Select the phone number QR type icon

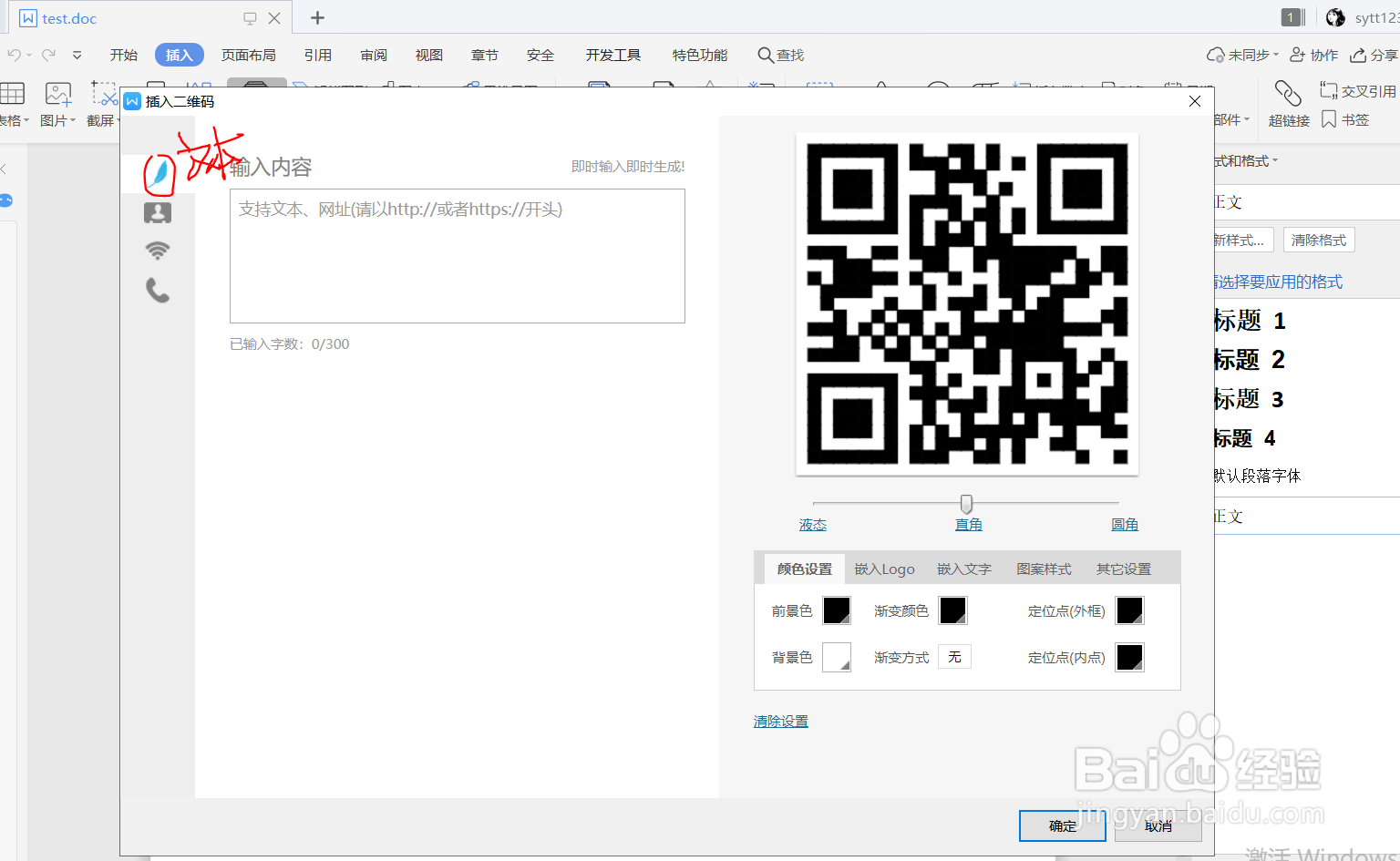[158, 290]
